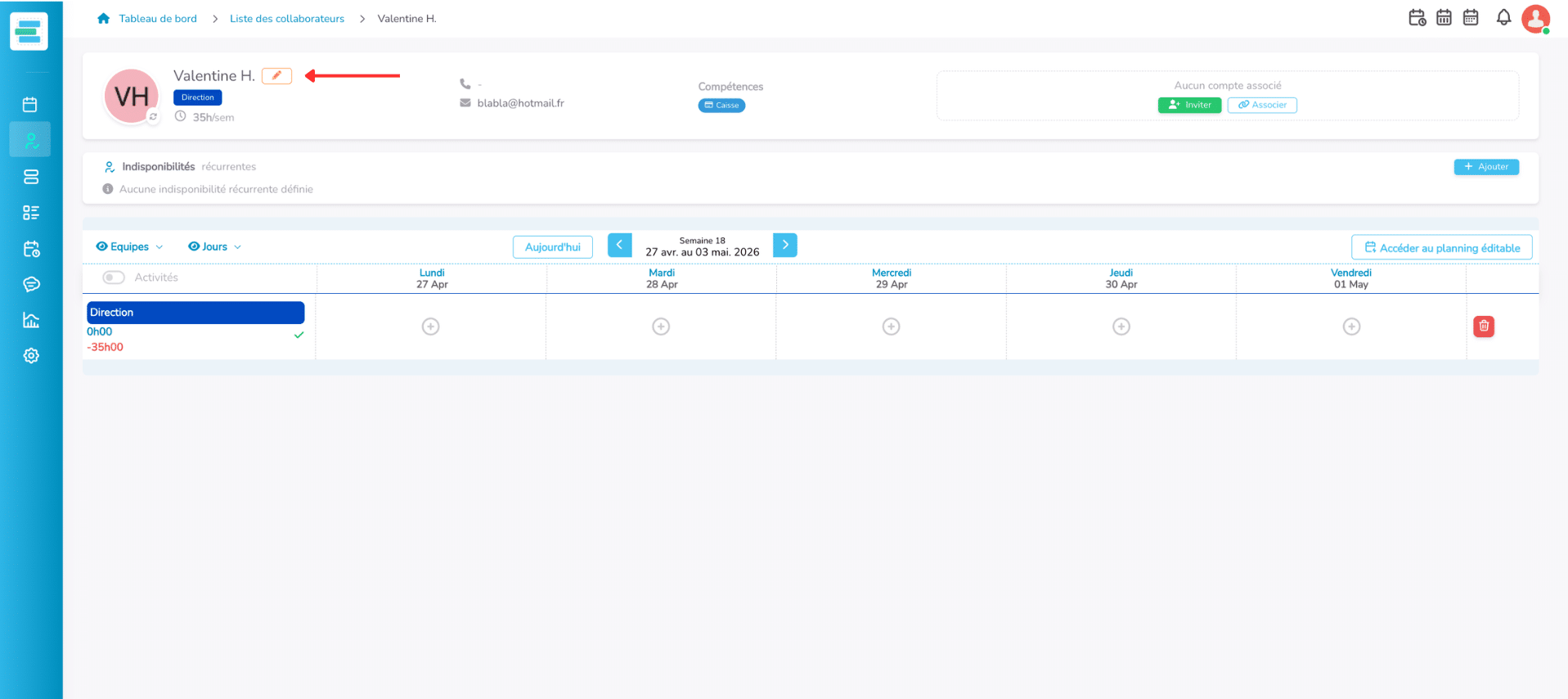Viewport: 1568px width, 699px height.
Task: Open the calendar-with-clock icon in the sidebar
Action: tap(31, 249)
